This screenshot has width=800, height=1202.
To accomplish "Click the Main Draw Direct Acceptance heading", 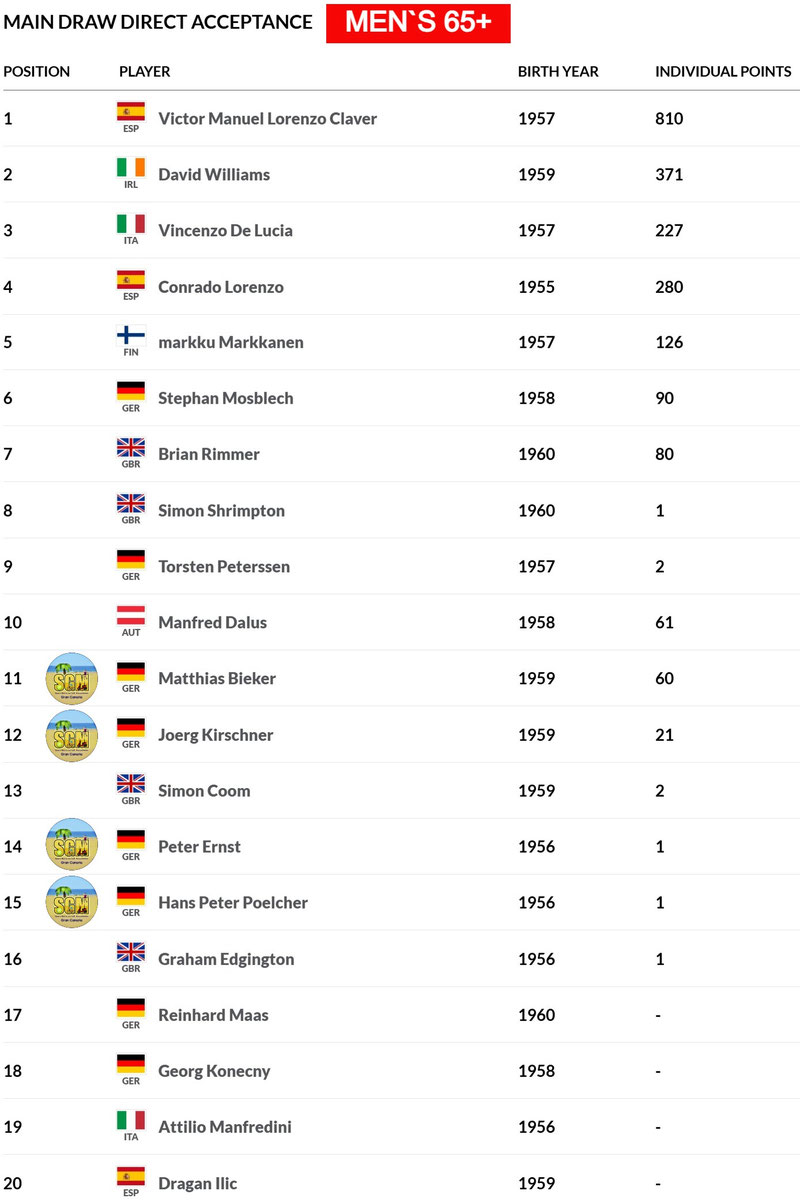I will [157, 22].
